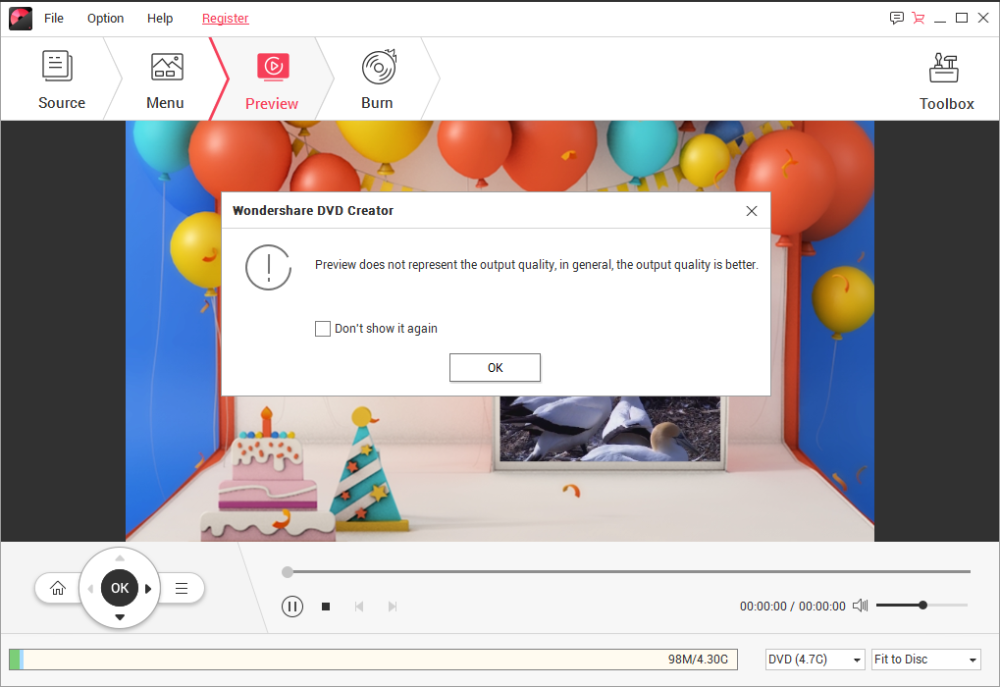1000x687 pixels.
Task: Open the DVD (4.7G) disc type dropdown
Action: [x=814, y=660]
